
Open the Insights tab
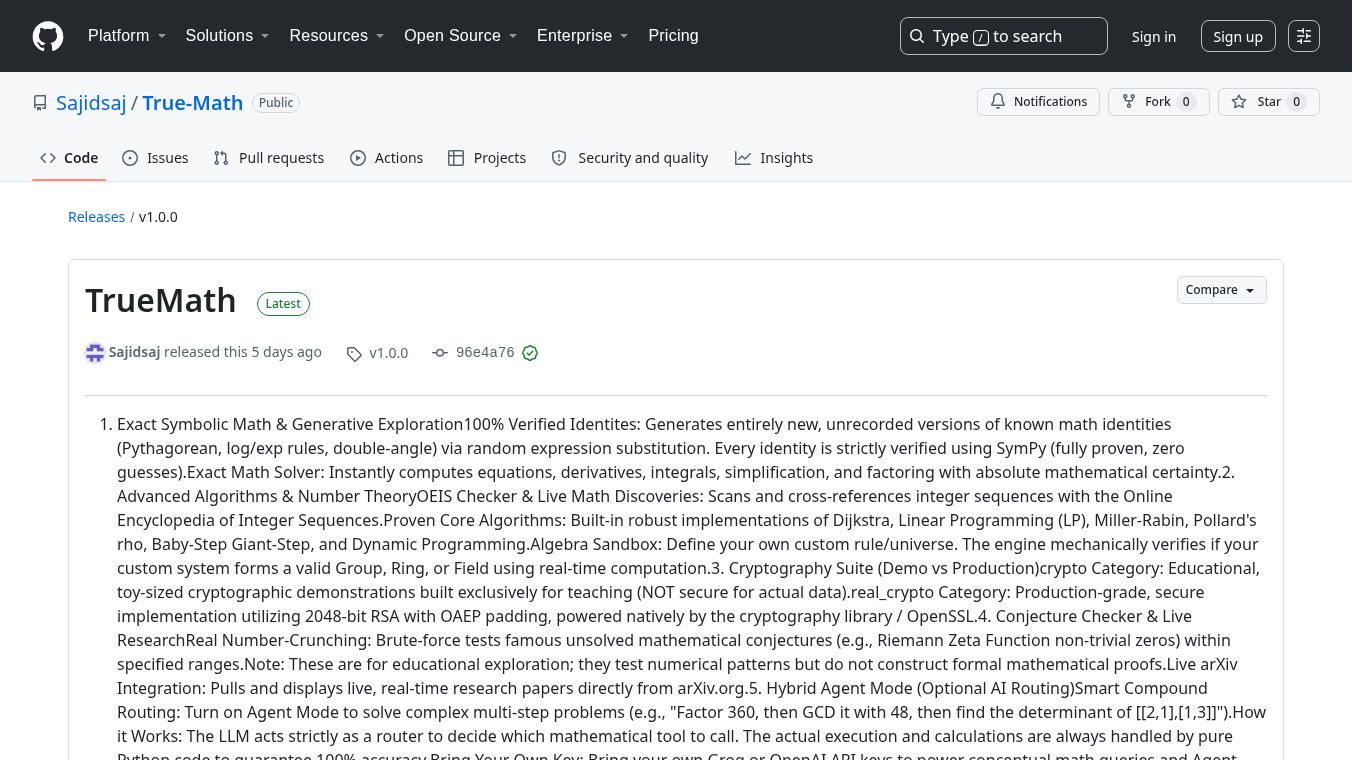pyautogui.click(x=774, y=158)
